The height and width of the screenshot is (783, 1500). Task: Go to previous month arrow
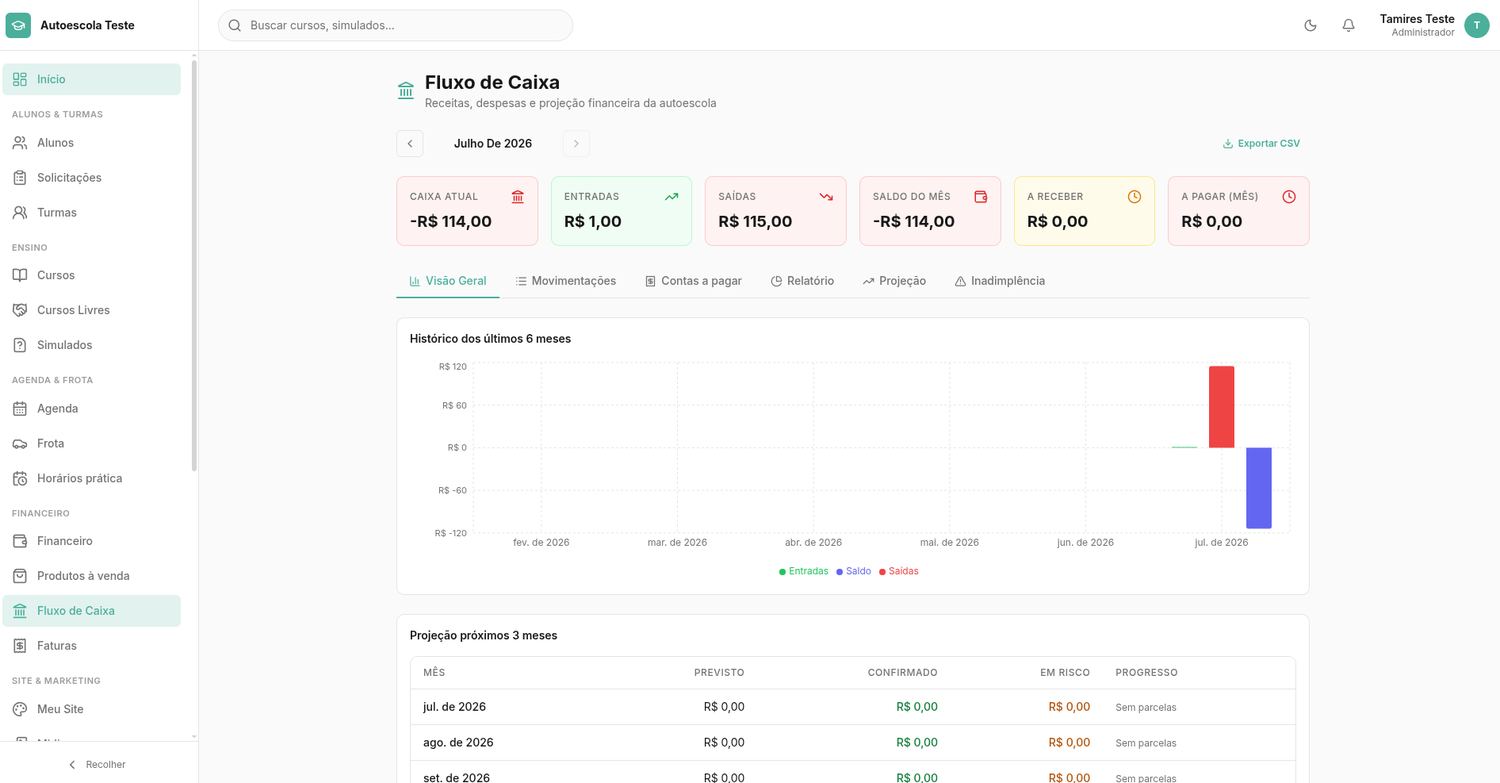[410, 143]
